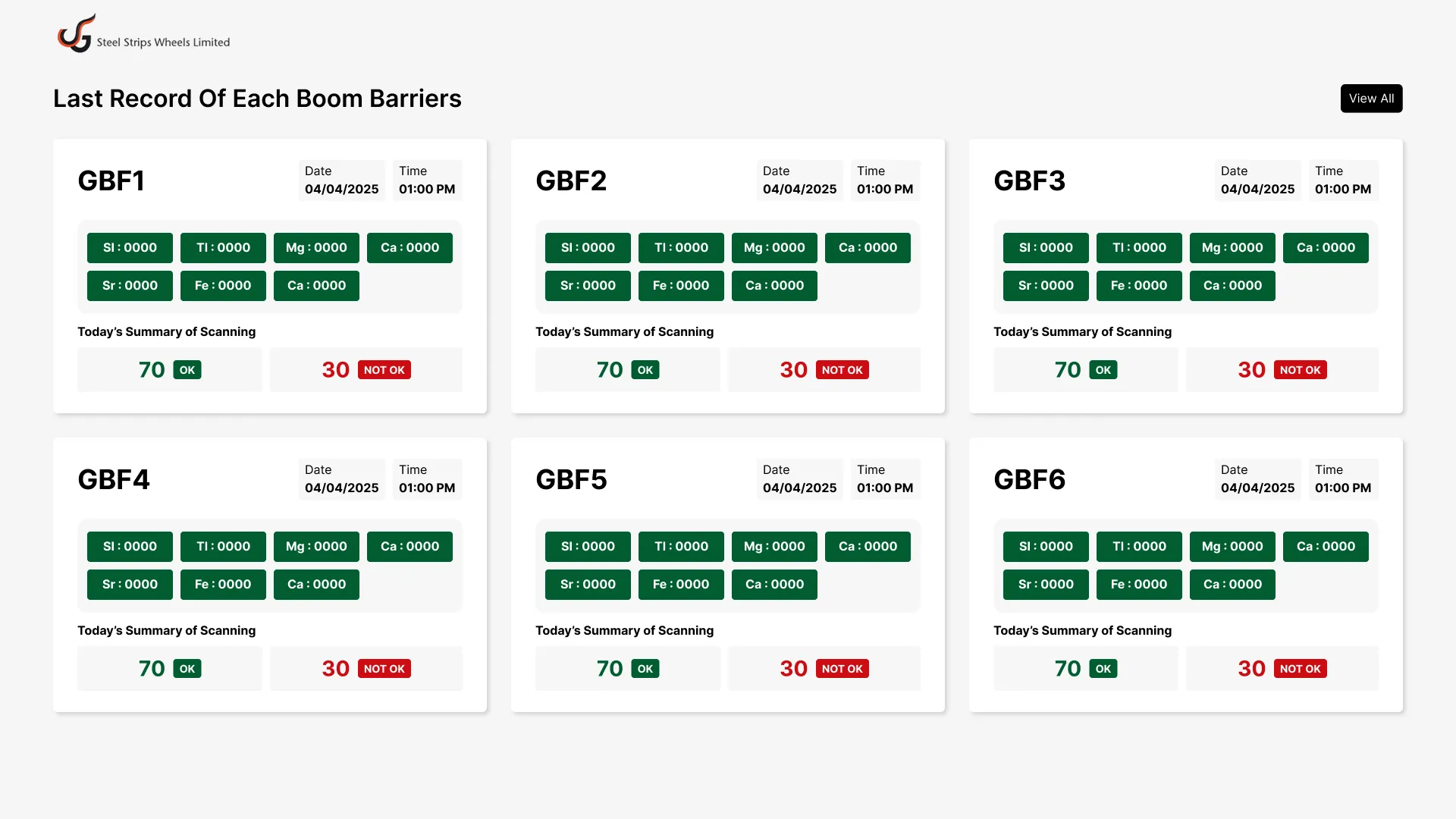Click the Sr : 0000 chip under GBF4
Image resolution: width=1456 pixels, height=819 pixels.
[x=129, y=584]
